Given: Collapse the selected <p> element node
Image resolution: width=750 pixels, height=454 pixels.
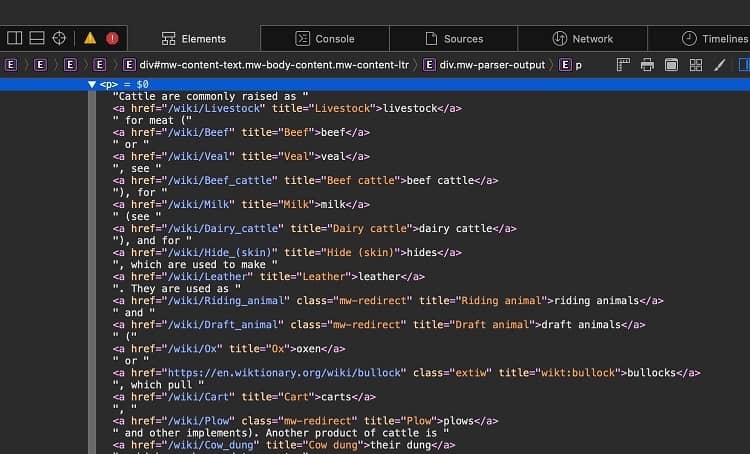Looking at the screenshot, I should [x=92, y=85].
